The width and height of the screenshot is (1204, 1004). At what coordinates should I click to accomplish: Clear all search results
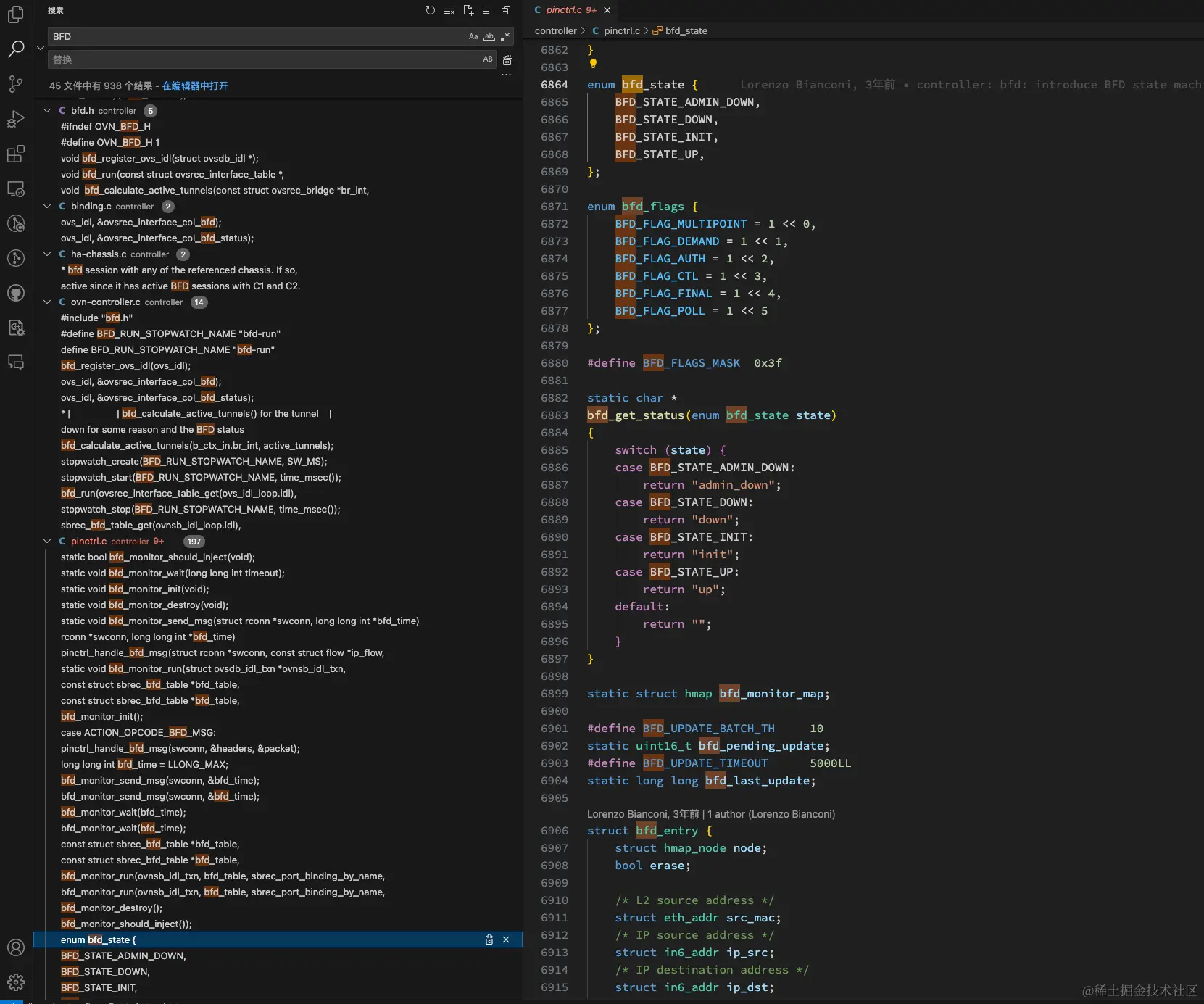(449, 10)
